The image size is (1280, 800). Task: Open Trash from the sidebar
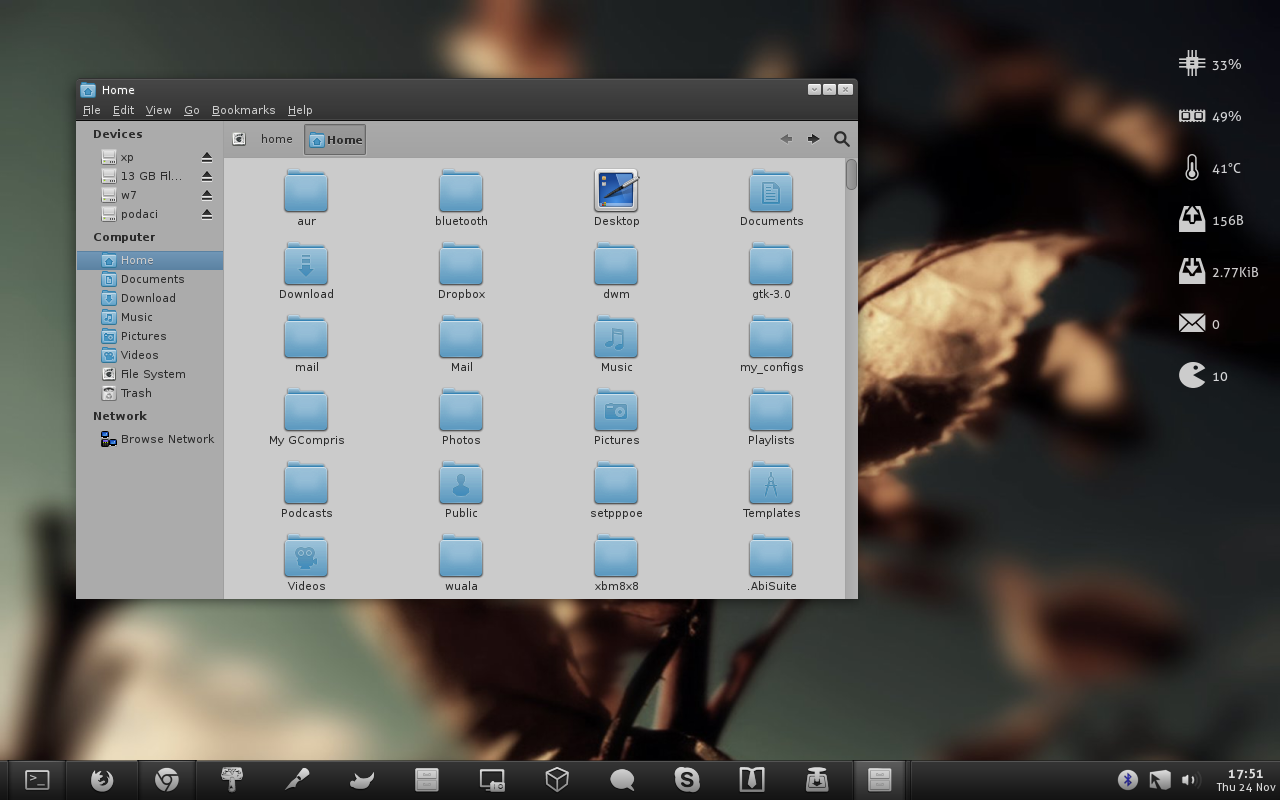150,393
